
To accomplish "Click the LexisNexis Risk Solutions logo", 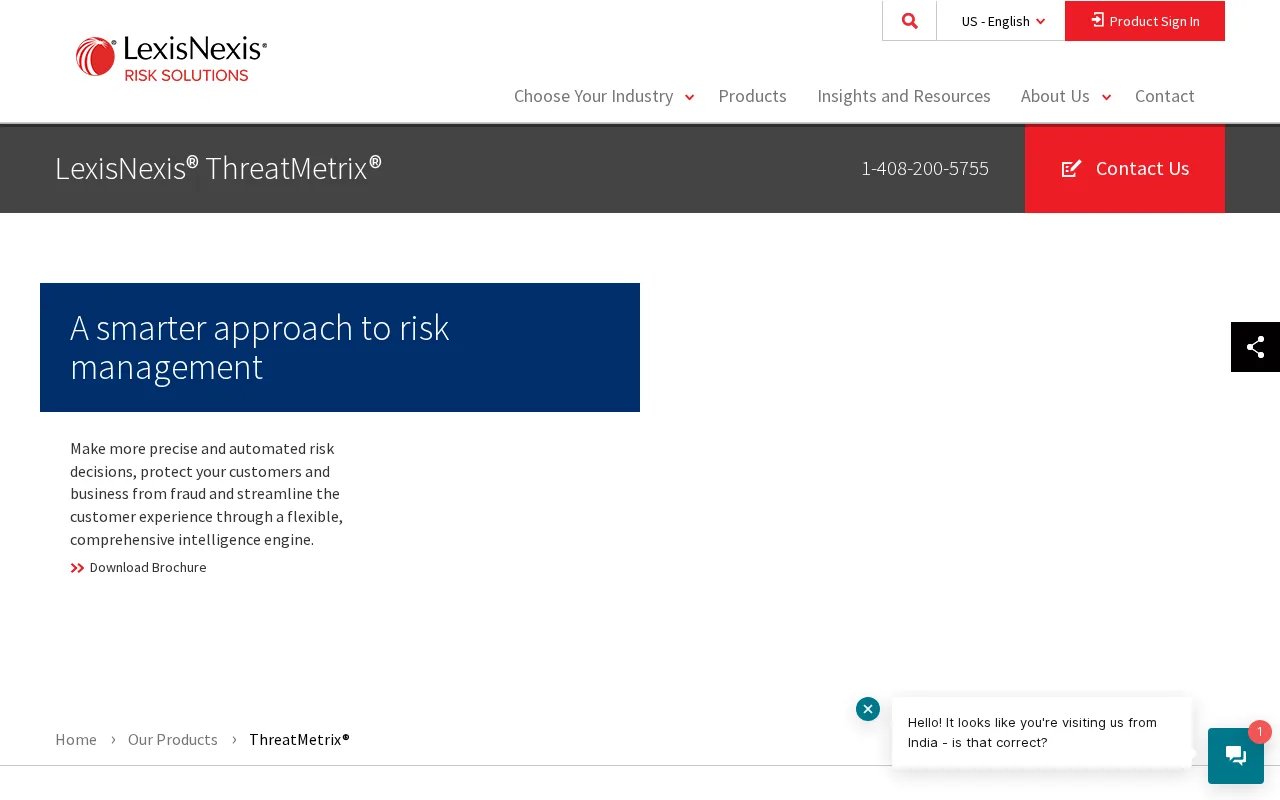I will [171, 59].
